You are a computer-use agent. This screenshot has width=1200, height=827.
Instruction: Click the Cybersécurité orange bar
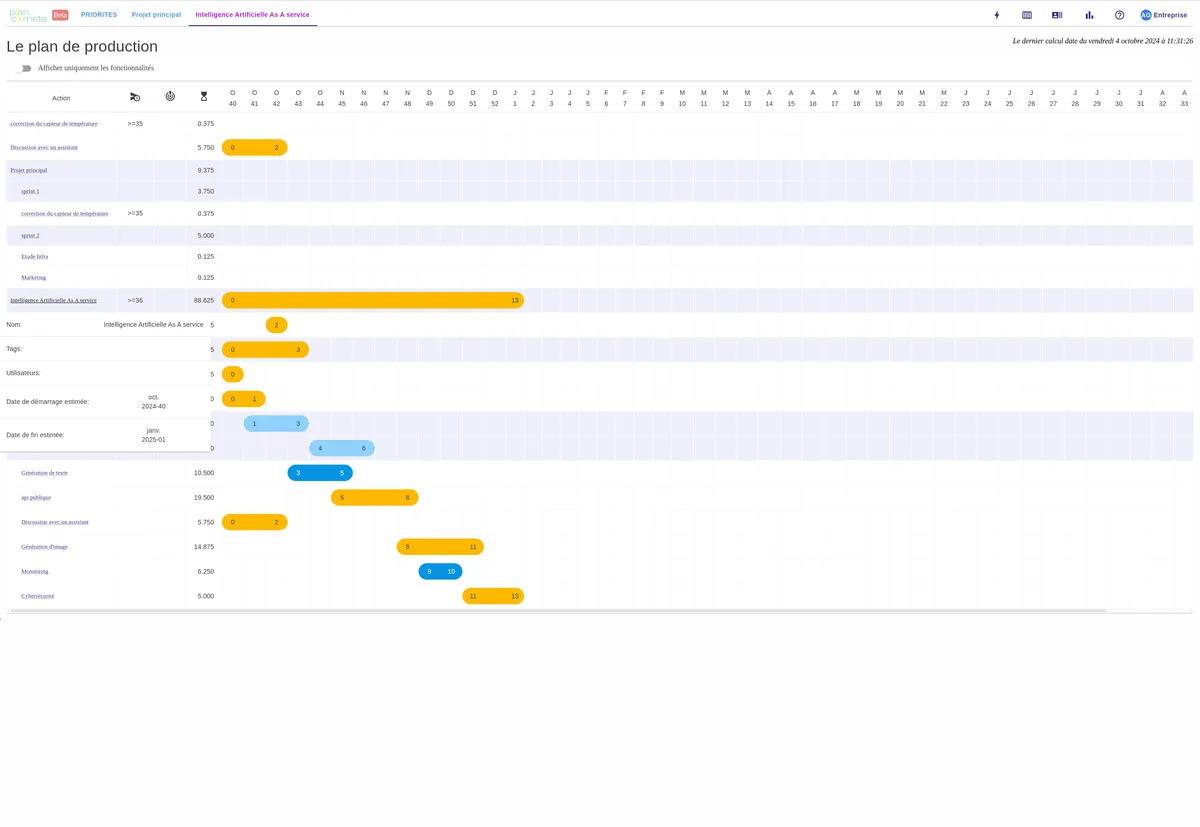click(x=493, y=596)
